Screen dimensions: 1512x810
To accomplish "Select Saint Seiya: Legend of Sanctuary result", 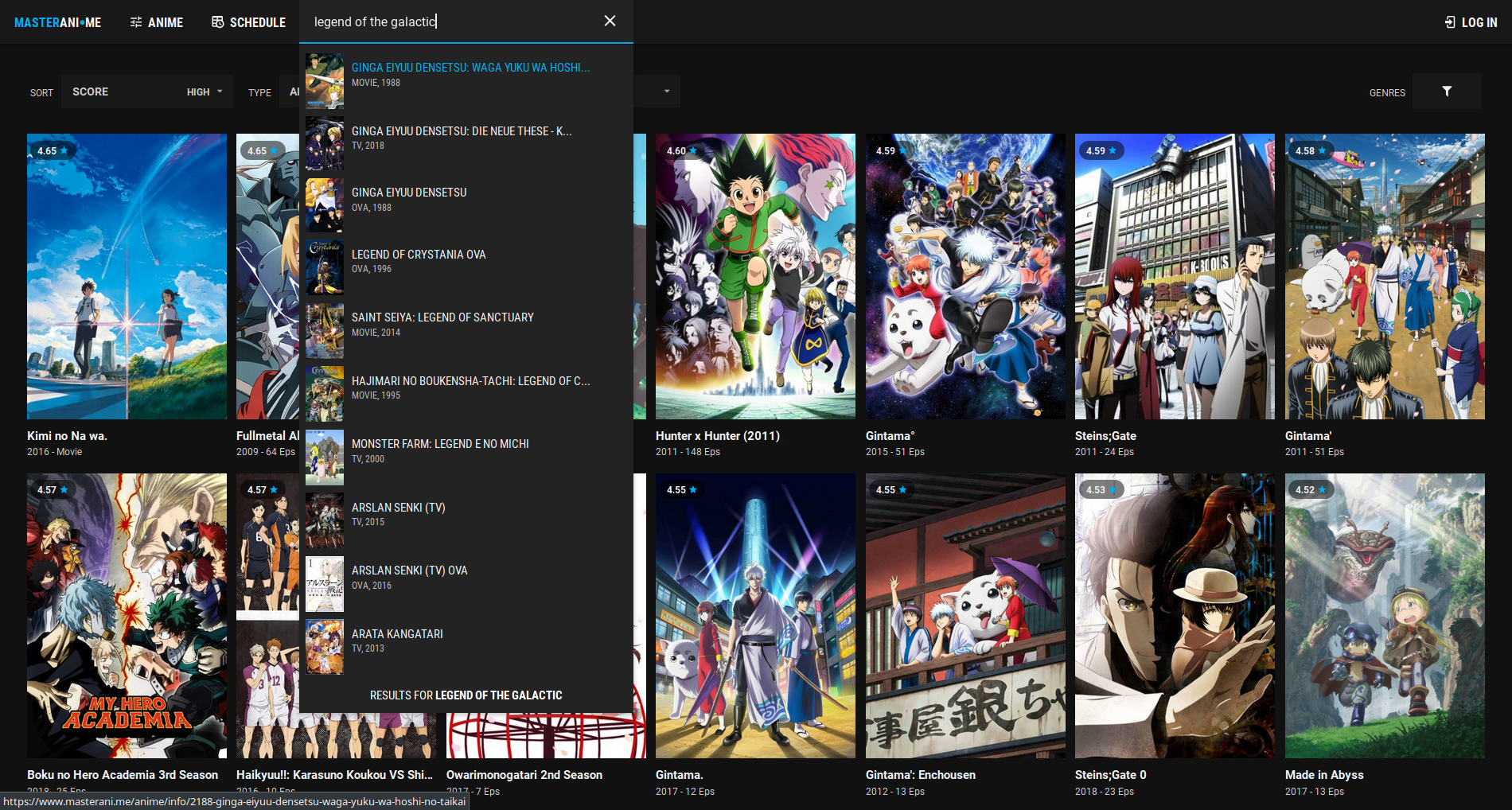I will click(466, 330).
